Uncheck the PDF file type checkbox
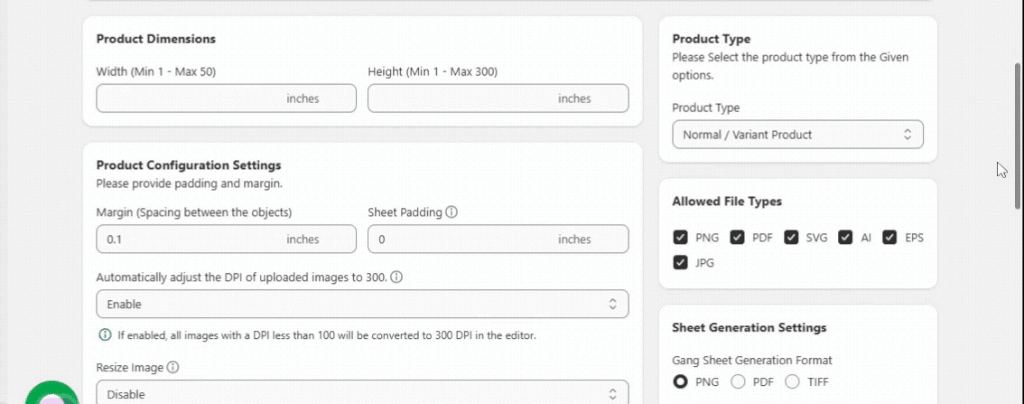 pos(738,238)
